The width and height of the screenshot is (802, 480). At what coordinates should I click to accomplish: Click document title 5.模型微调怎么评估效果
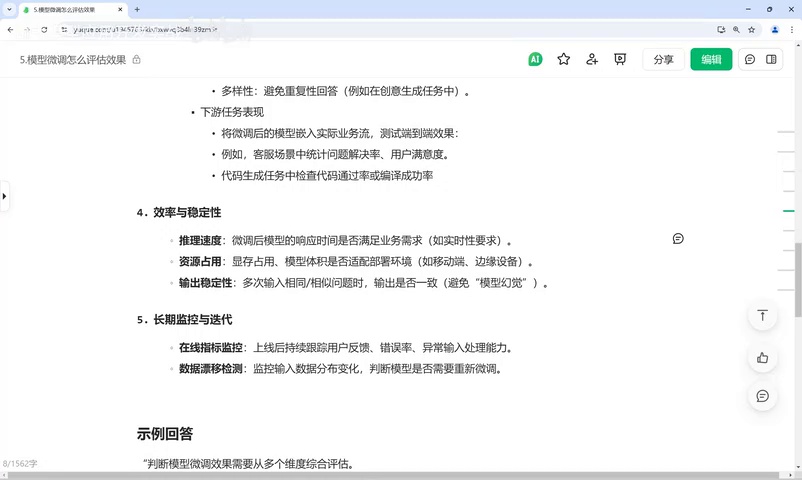point(73,60)
